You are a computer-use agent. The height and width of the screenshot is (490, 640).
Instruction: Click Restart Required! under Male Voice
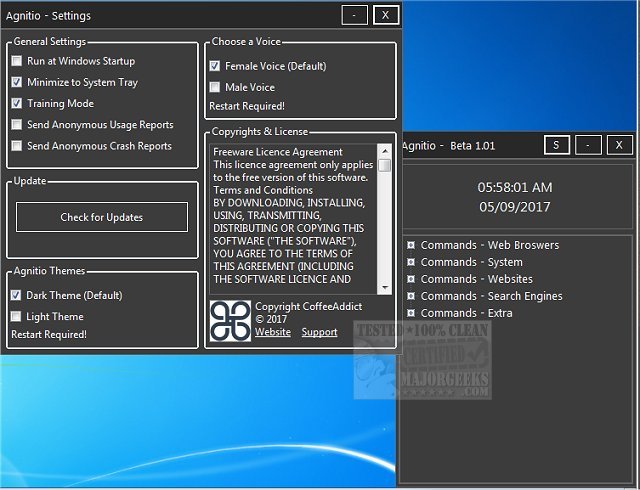pos(247,106)
